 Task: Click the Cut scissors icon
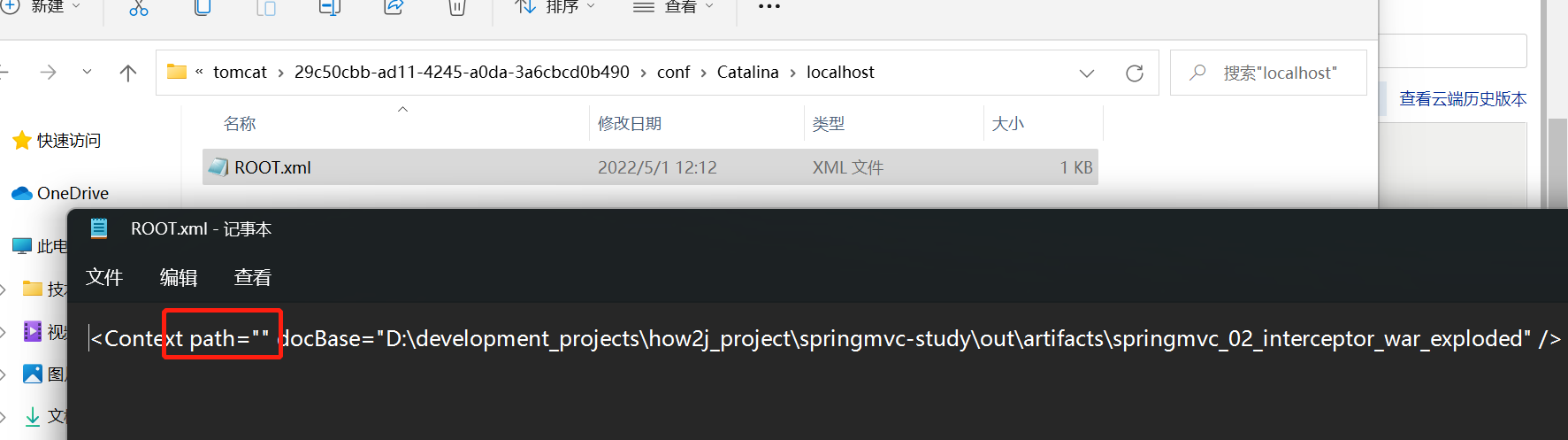139,8
